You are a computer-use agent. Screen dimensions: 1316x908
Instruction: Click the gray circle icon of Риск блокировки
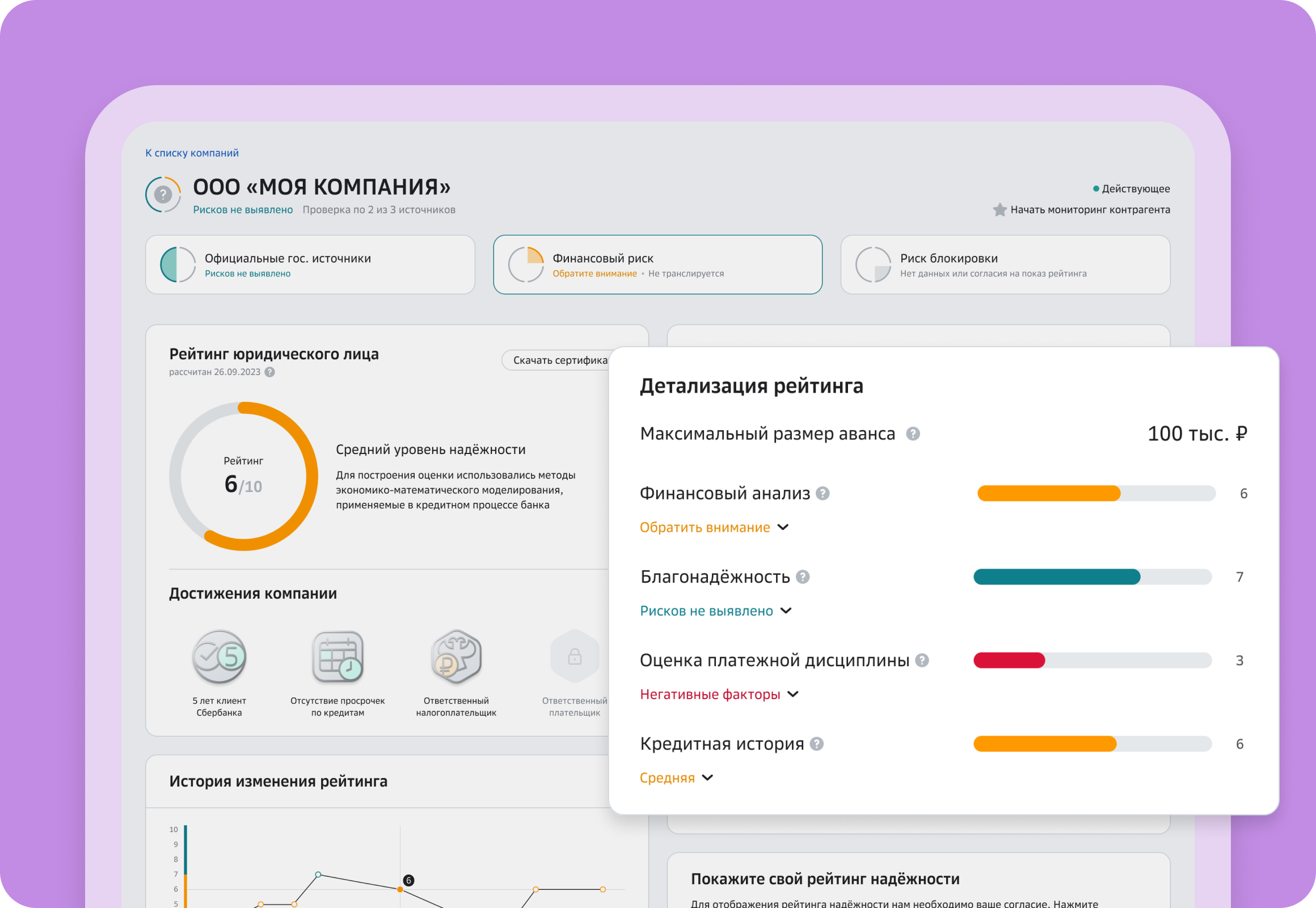tap(873, 264)
